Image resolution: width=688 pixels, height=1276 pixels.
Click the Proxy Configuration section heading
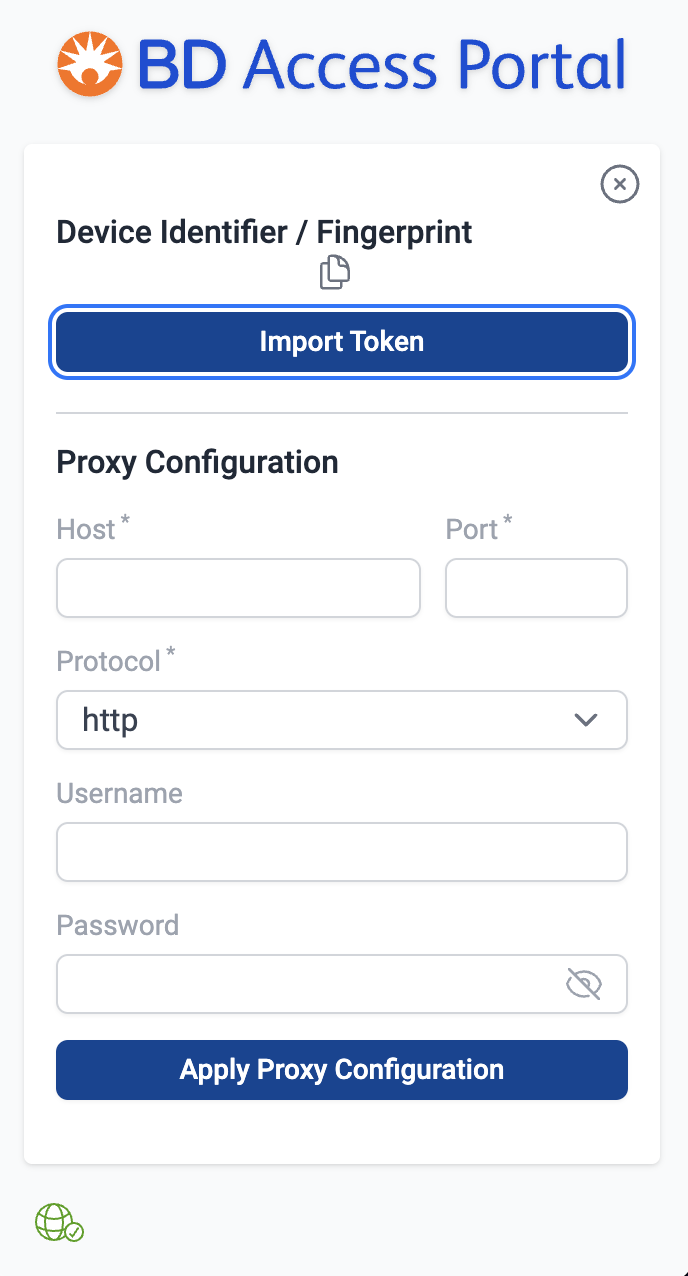click(x=197, y=462)
